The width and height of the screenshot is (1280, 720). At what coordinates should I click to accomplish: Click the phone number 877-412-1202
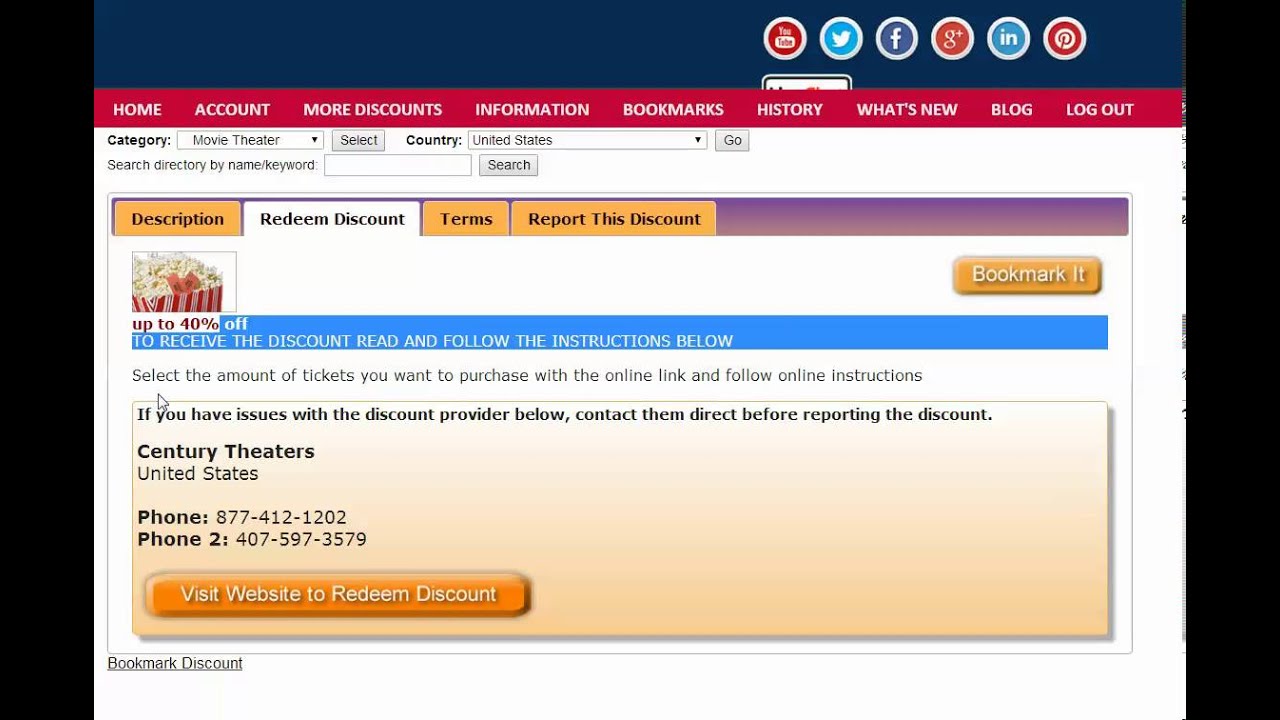pos(281,517)
